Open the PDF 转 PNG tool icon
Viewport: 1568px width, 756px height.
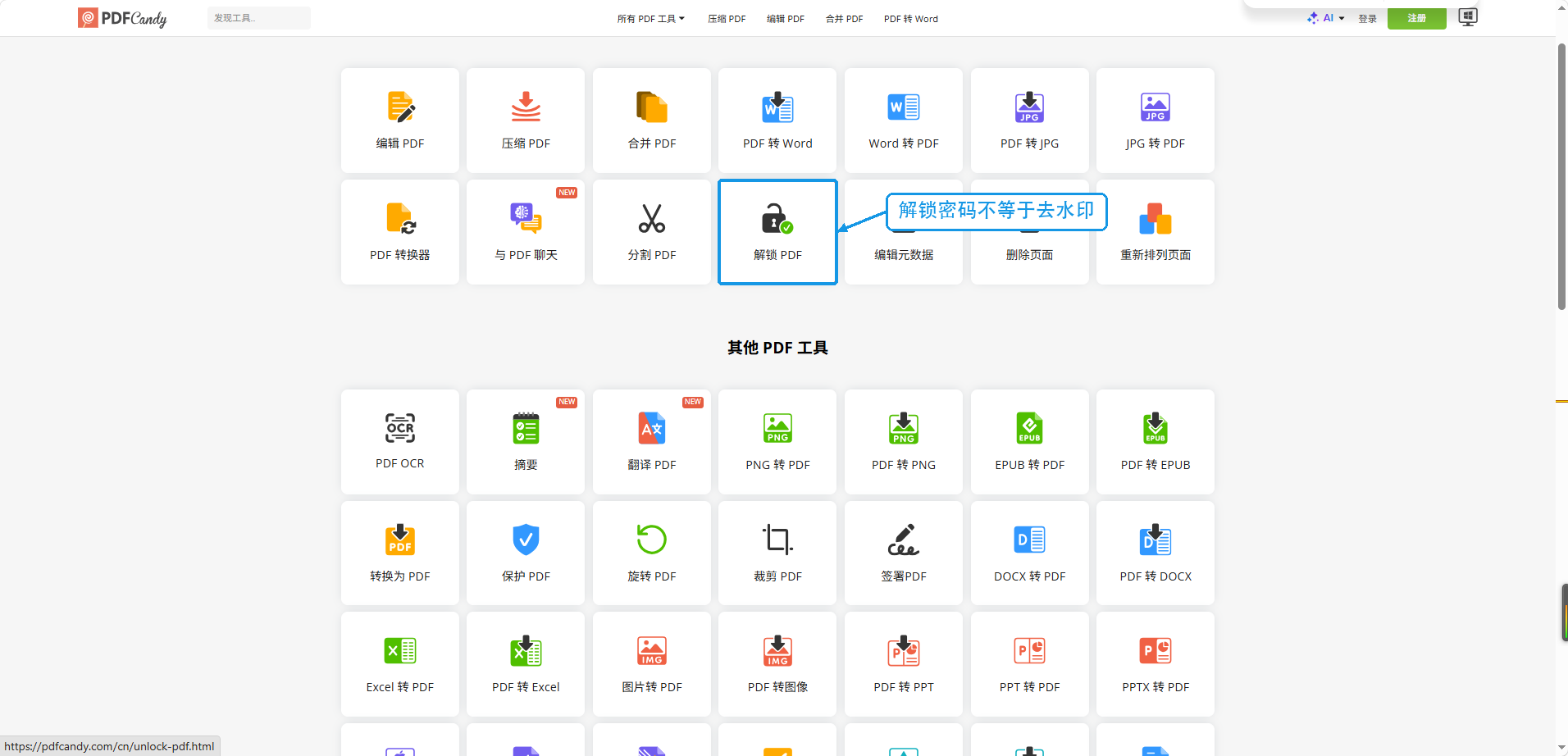904,428
